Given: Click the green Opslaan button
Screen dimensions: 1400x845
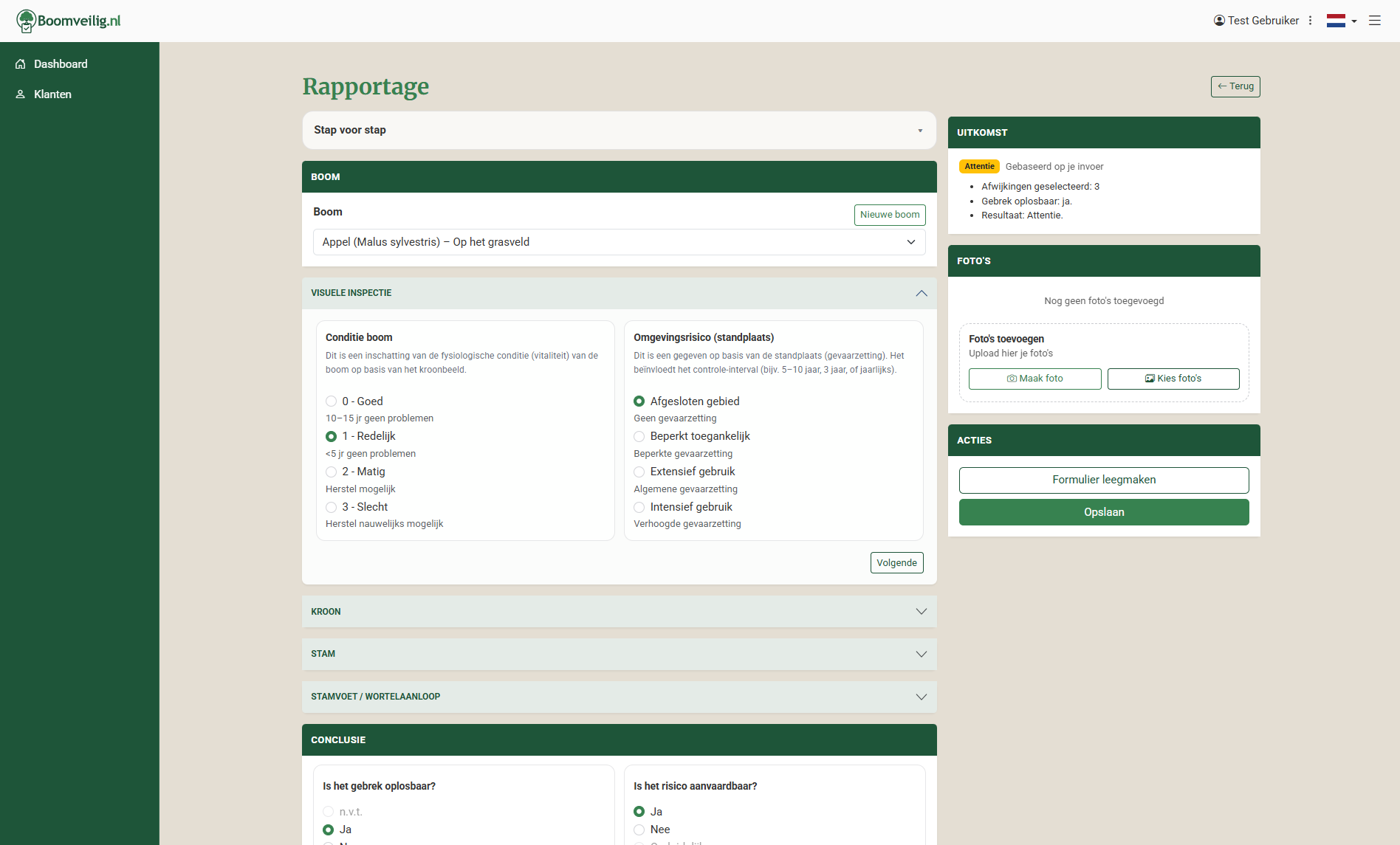Looking at the screenshot, I should 1103,512.
